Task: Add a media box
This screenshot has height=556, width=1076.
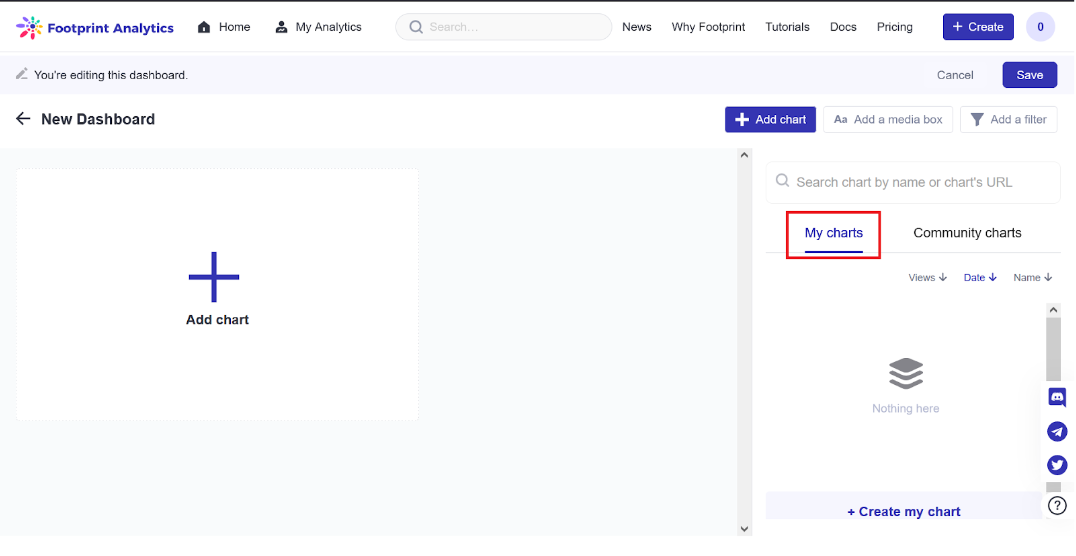Action: click(888, 119)
